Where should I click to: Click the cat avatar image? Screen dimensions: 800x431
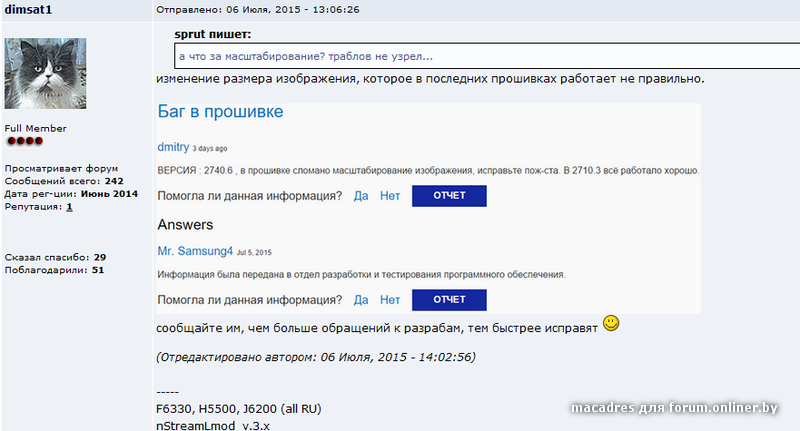coord(45,73)
